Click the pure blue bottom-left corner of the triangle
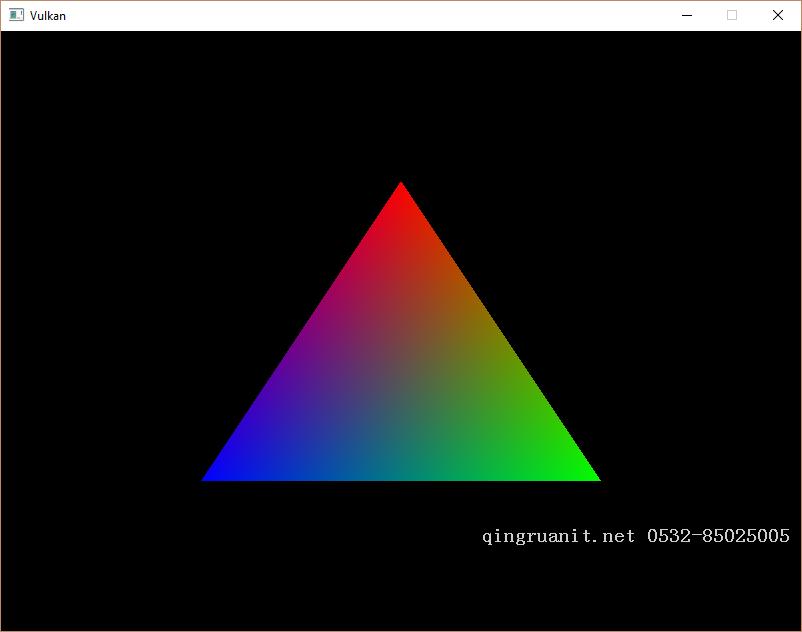 (215, 475)
